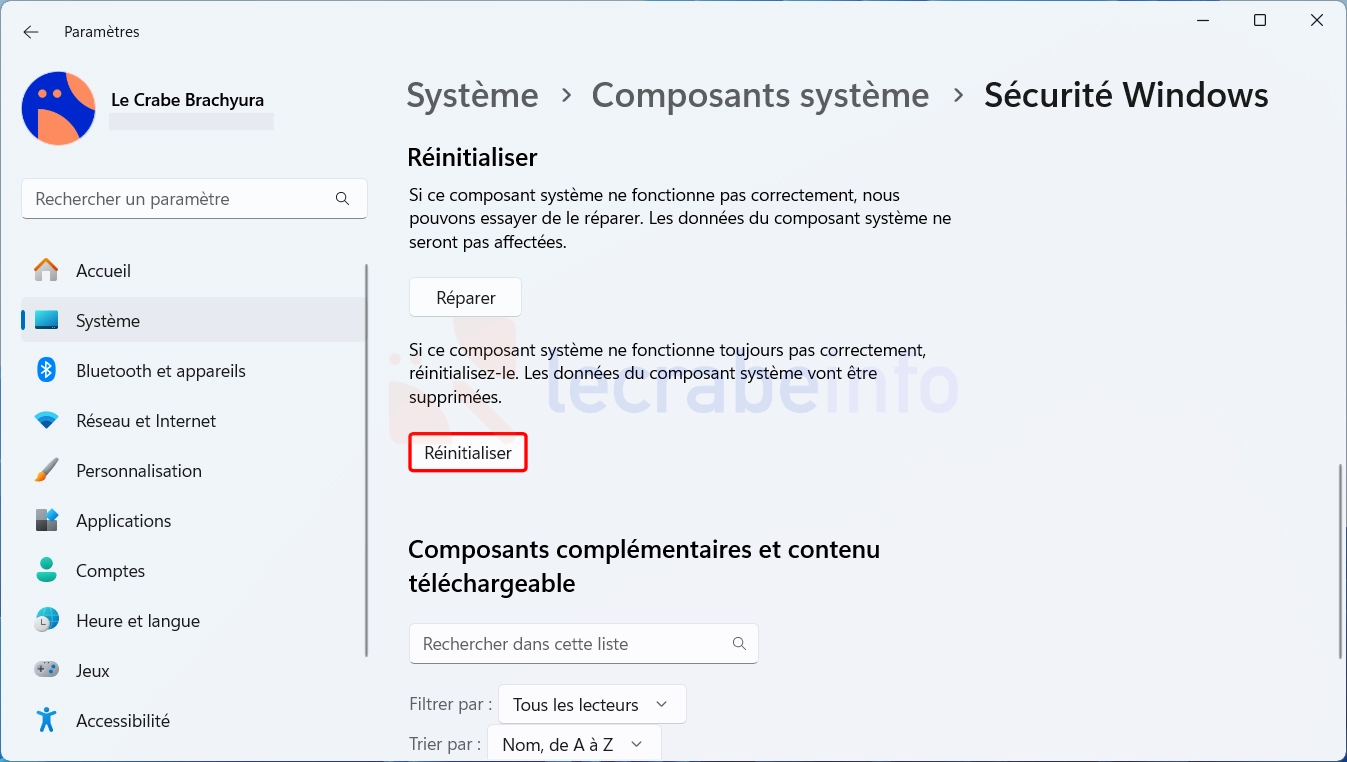Image resolution: width=1347 pixels, height=762 pixels.
Task: Click the Réparer button
Action: (466, 298)
